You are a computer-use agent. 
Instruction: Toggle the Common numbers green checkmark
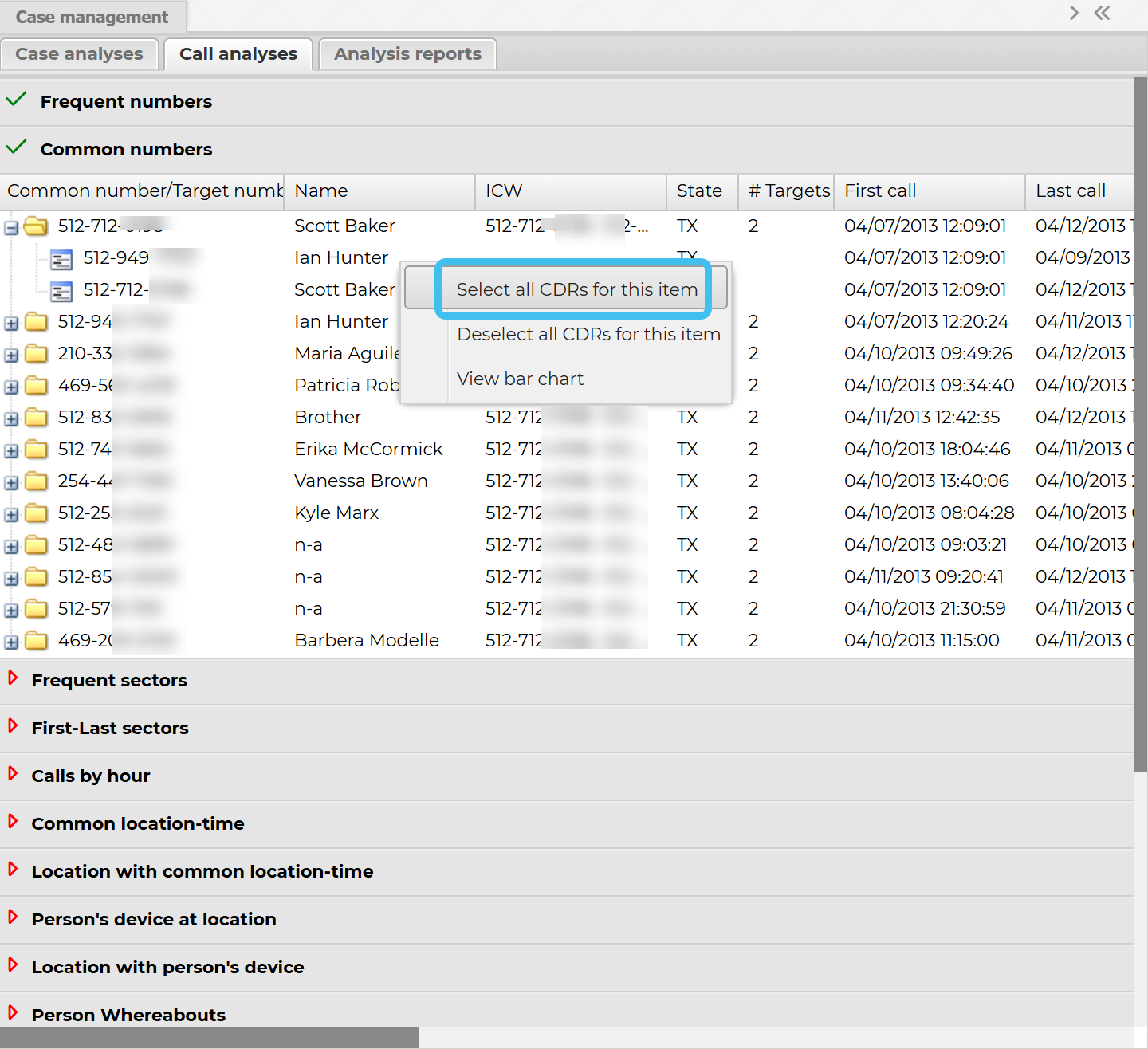coord(16,148)
